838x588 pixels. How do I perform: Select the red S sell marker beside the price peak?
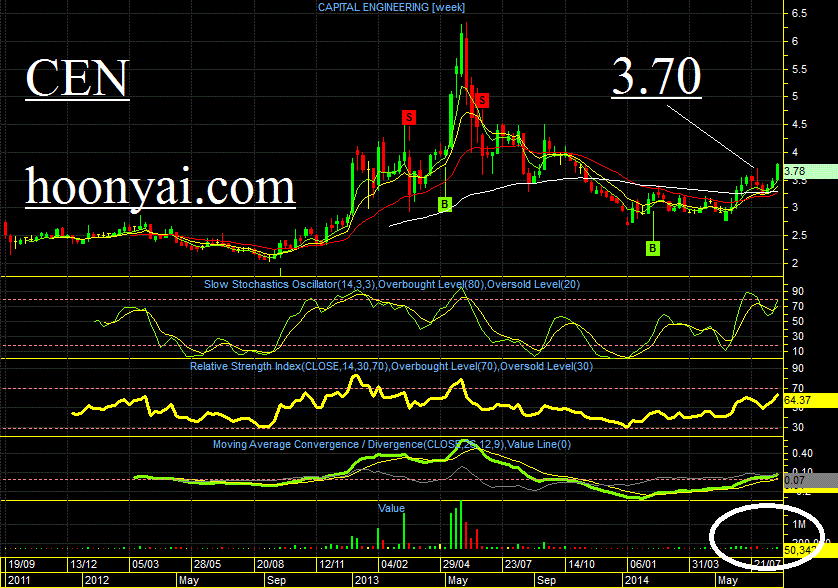pos(482,100)
